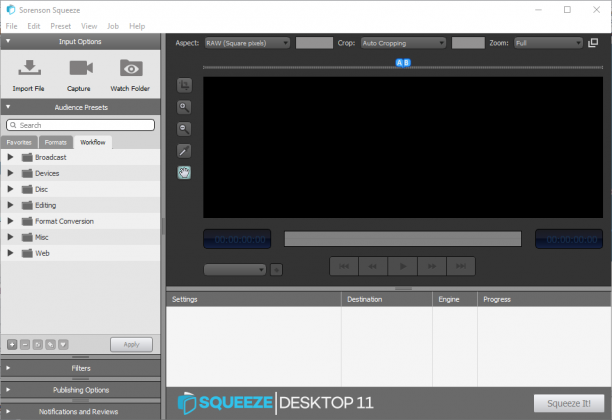612x420 pixels.
Task: Click the Apply button
Action: 131,345
